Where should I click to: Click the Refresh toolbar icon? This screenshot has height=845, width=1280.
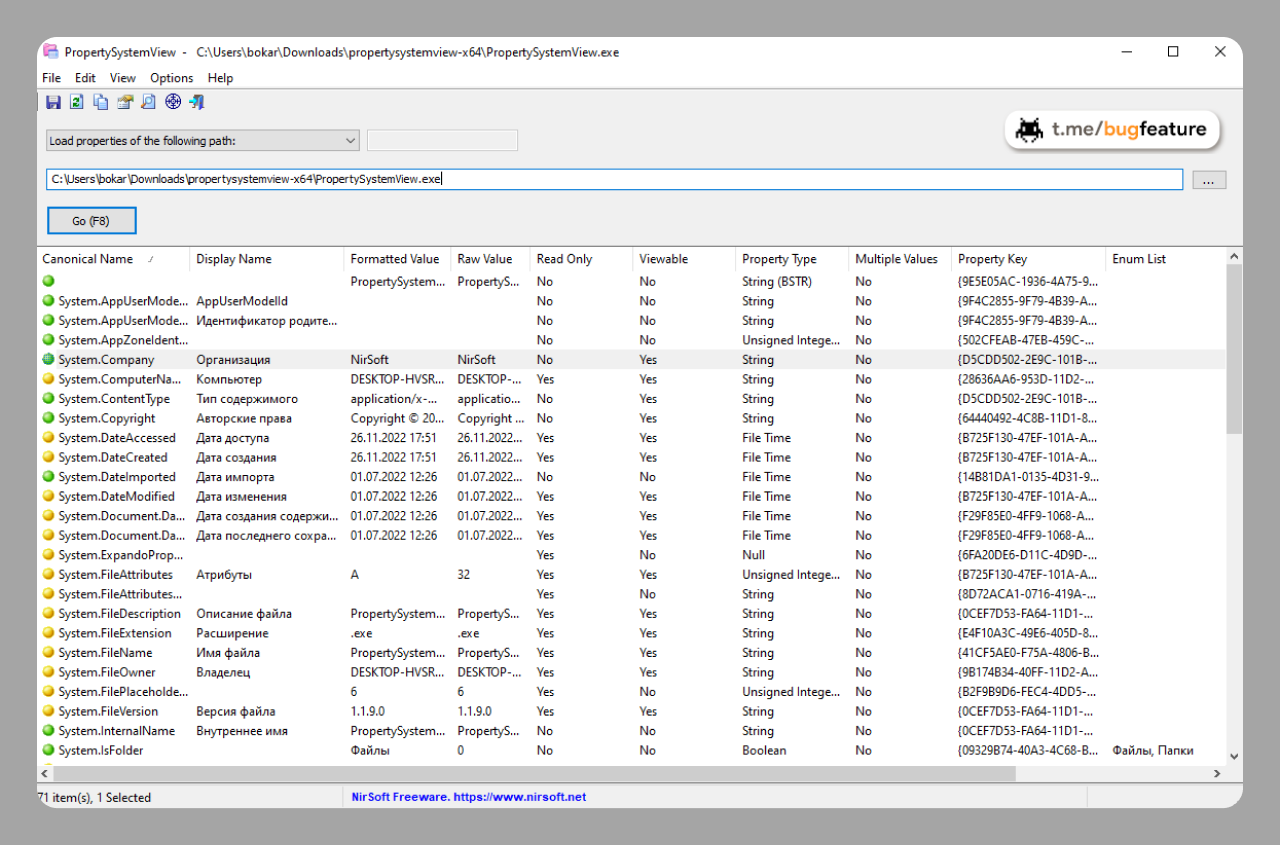click(77, 102)
